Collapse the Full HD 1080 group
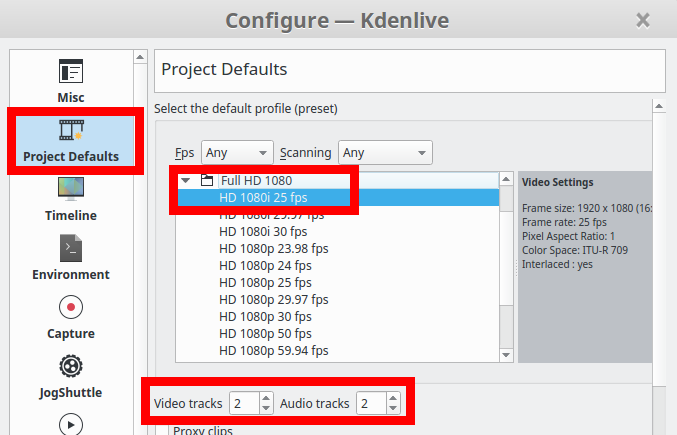Viewport: 677px width, 435px height. click(186, 180)
